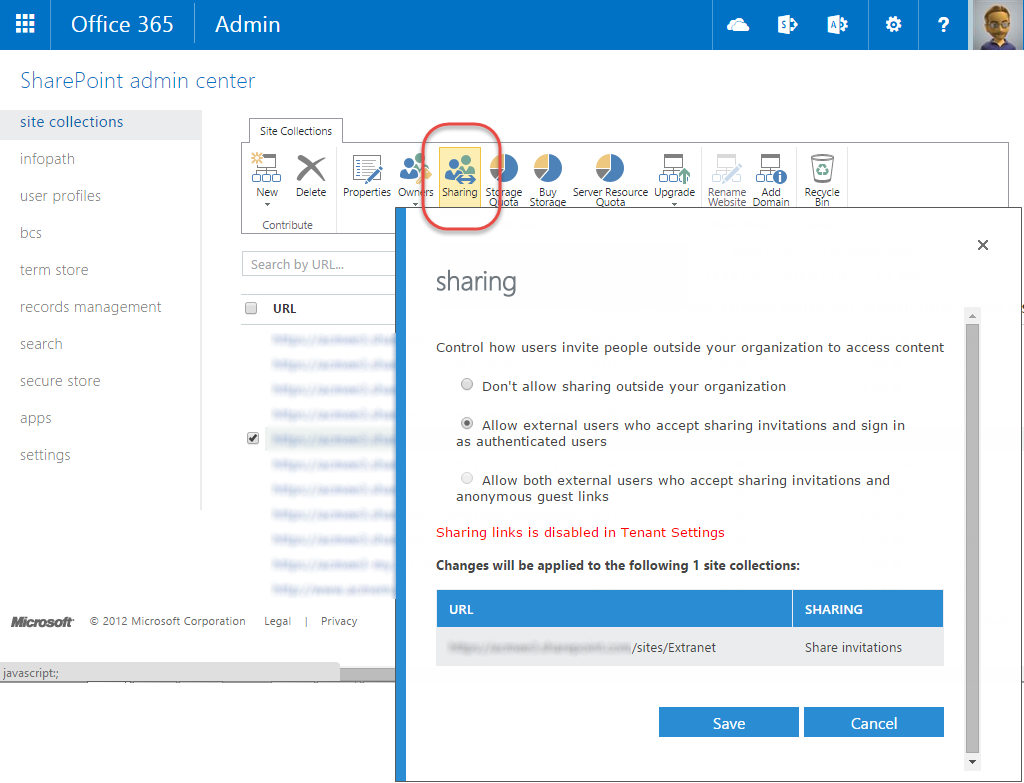Viewport: 1024px width, 783px height.
Task: Open the Office 365 app launcher grid
Action: (25, 24)
